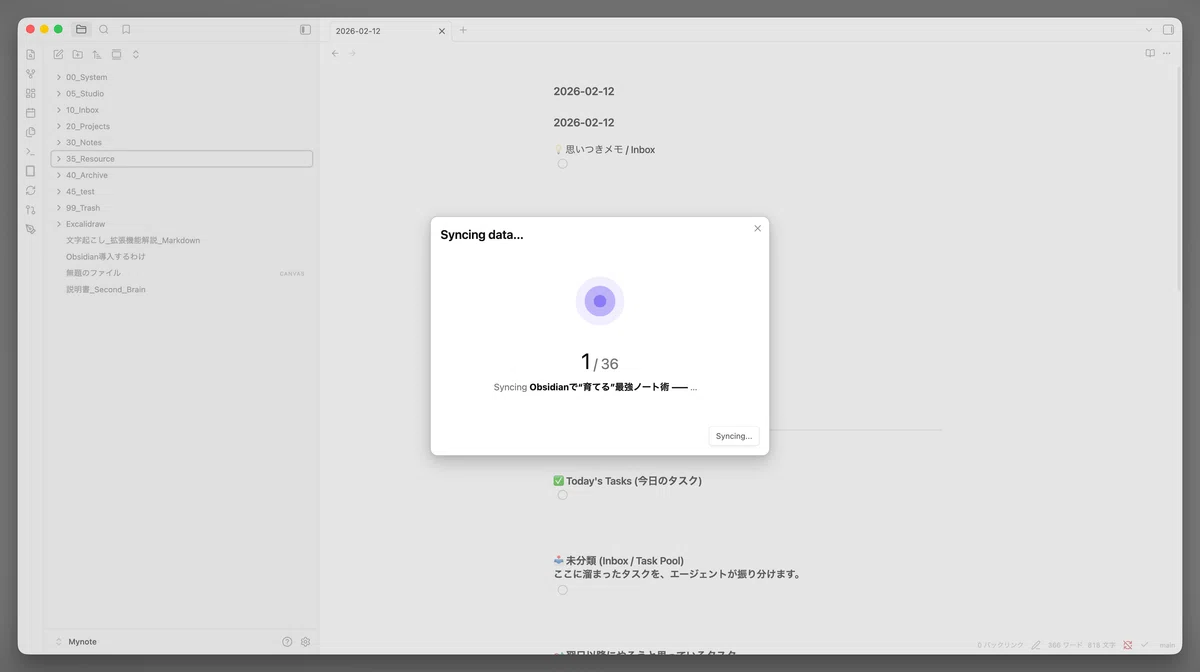Open command palette ribbon icon
The height and width of the screenshot is (672, 1200).
point(31,151)
